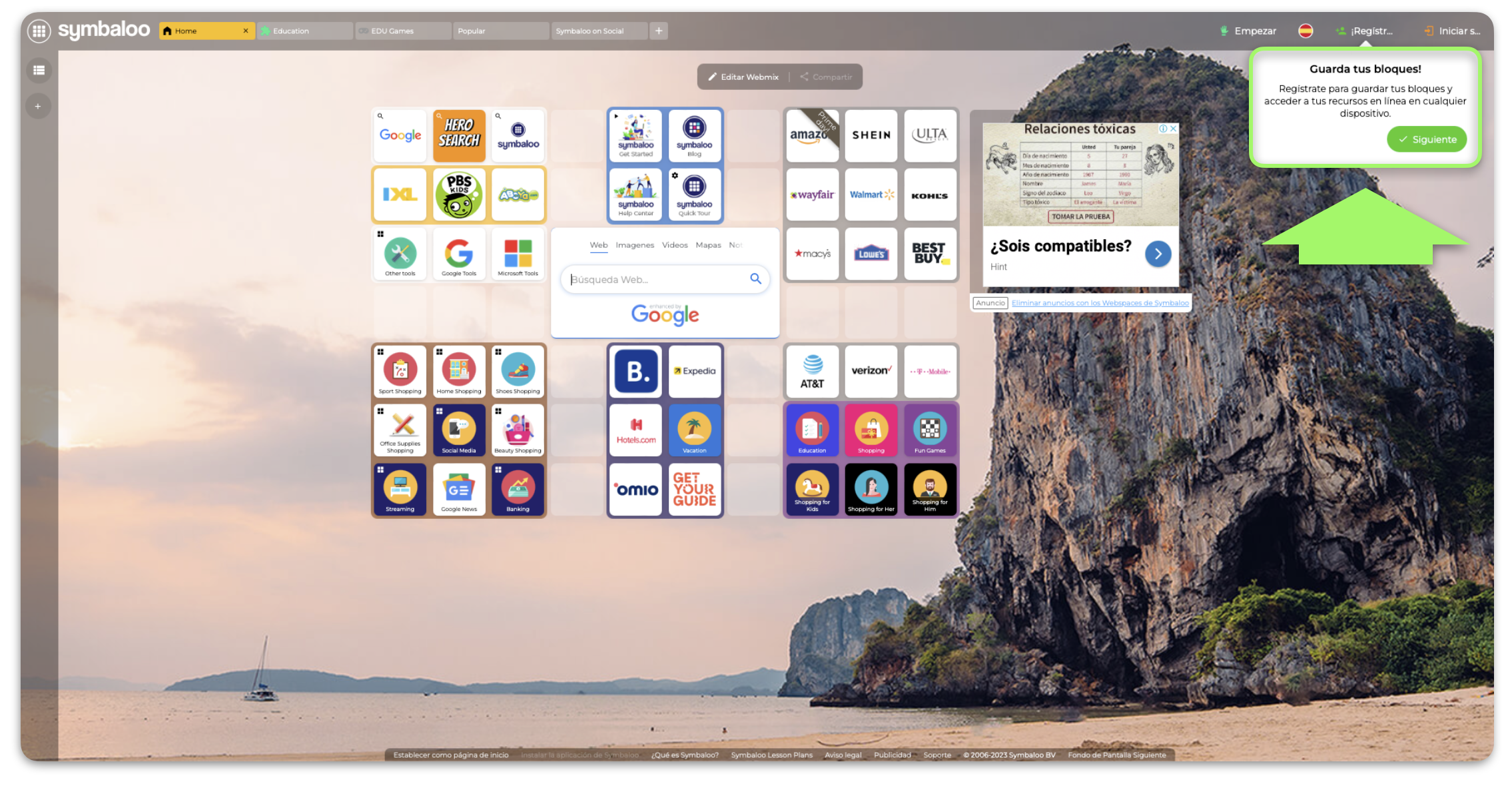Open the Spanish flag language selector
This screenshot has height=786, width=1512.
coord(1306,31)
